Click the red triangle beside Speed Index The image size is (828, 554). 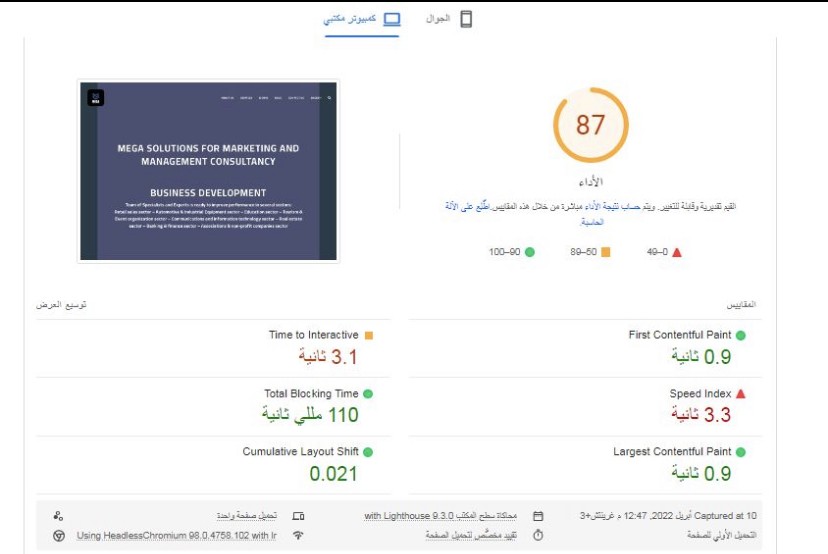740,393
